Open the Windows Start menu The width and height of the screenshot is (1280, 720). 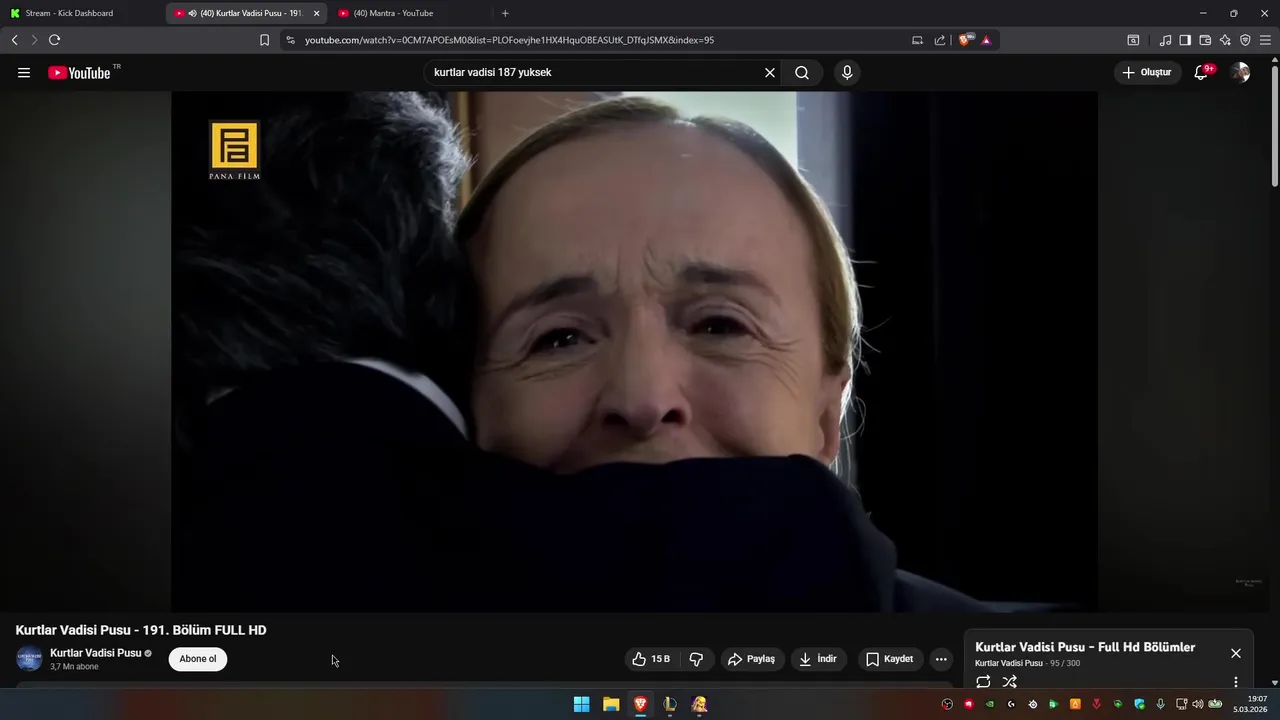point(581,704)
